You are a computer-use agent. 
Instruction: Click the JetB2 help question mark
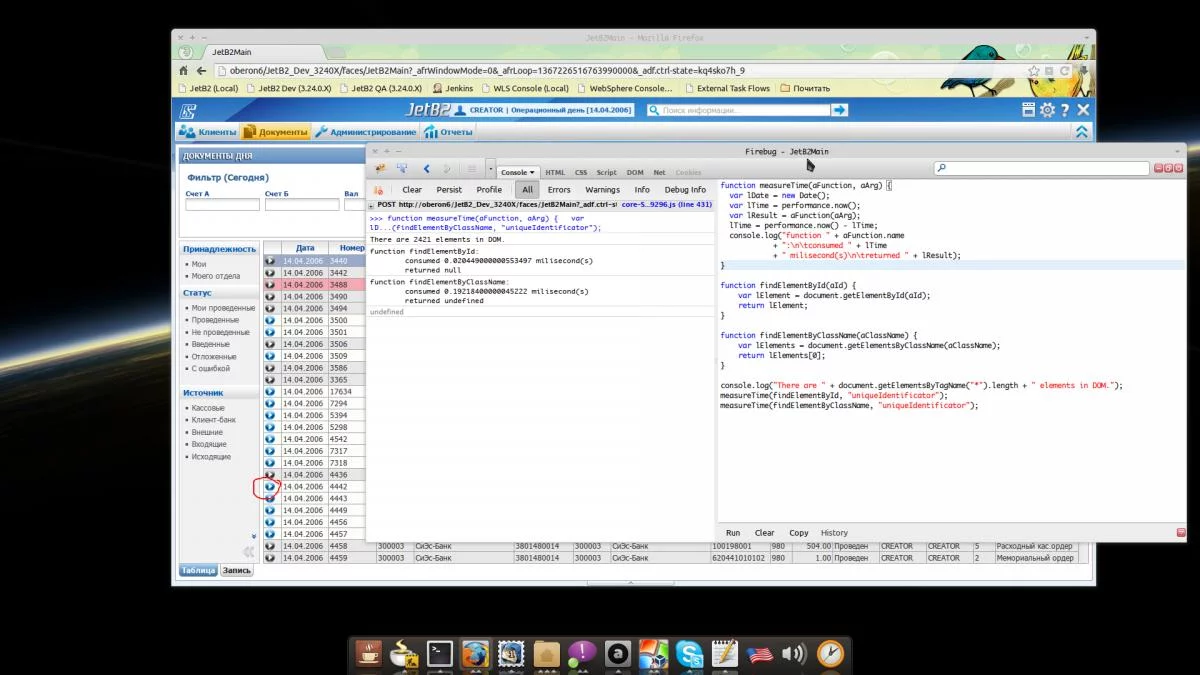tap(1065, 110)
